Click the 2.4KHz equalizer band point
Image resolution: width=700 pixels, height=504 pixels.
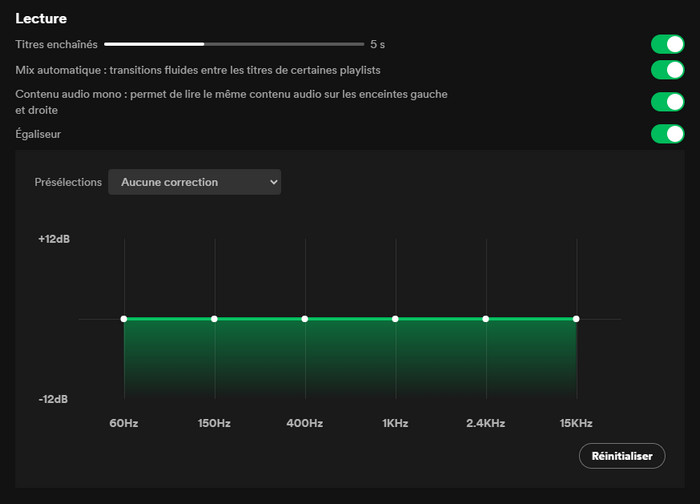click(486, 319)
